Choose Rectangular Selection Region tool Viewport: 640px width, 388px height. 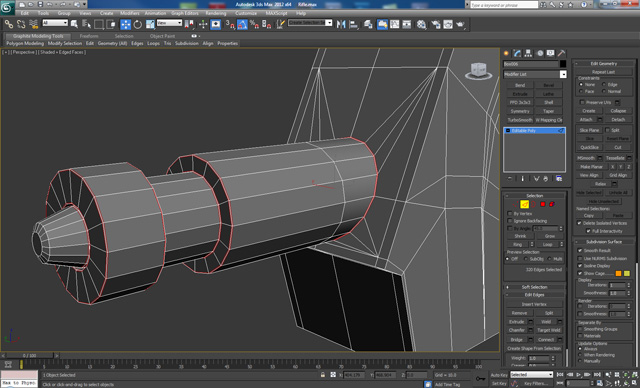tap(99, 24)
